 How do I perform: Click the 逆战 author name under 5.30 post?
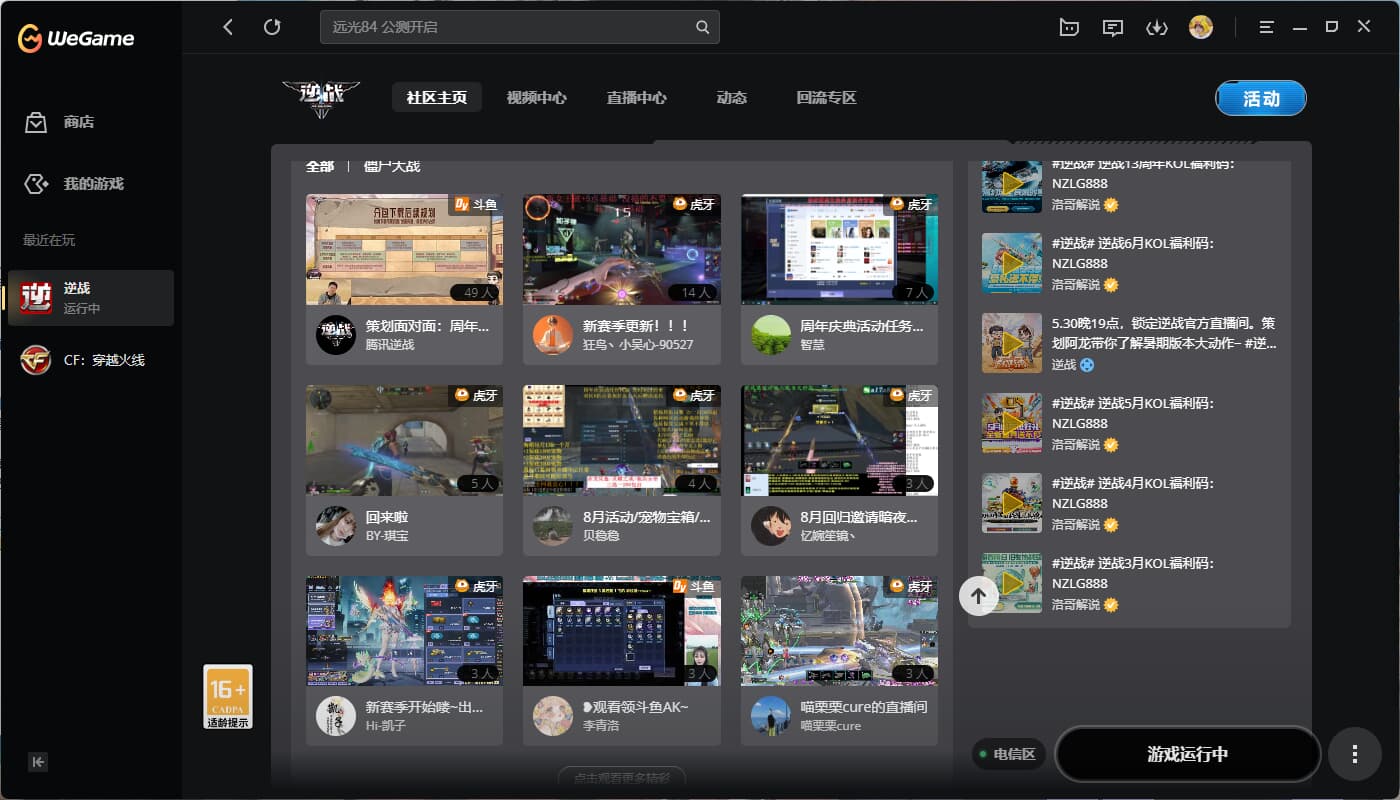pyautogui.click(x=1063, y=365)
